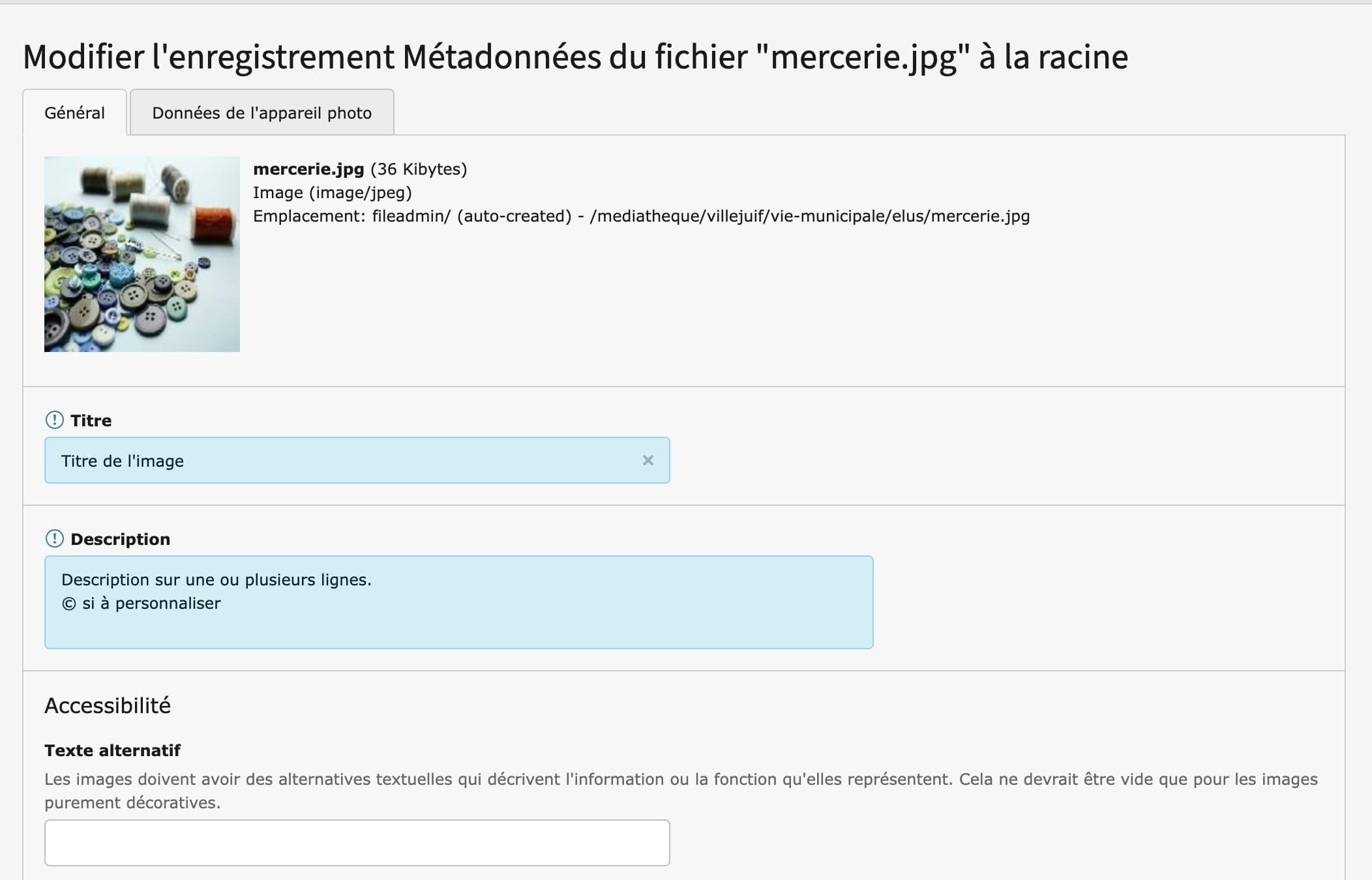Click the mercerie.jpg buttons thumbnail
The image size is (1372, 880).
coord(142,254)
